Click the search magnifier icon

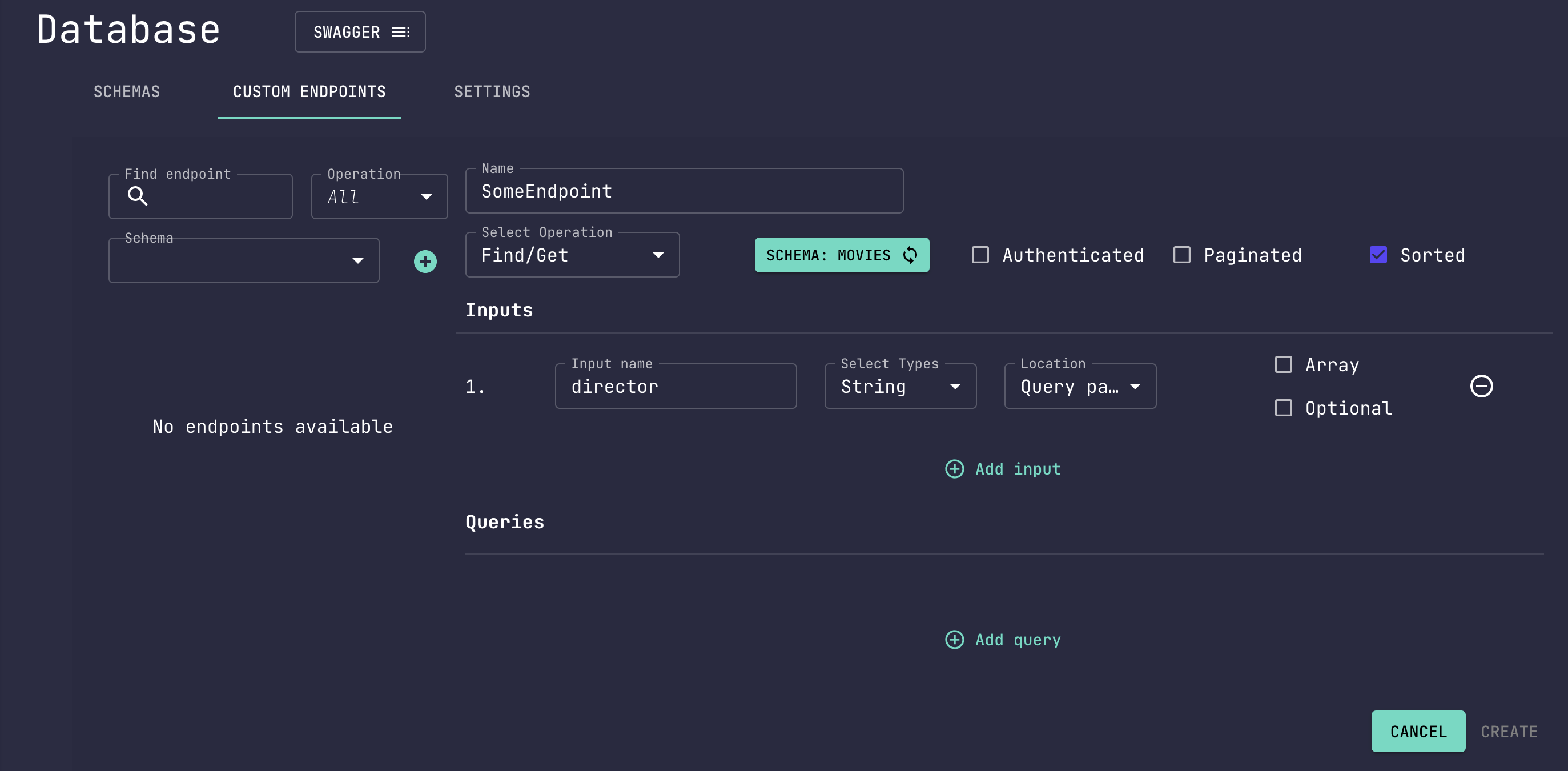[138, 196]
